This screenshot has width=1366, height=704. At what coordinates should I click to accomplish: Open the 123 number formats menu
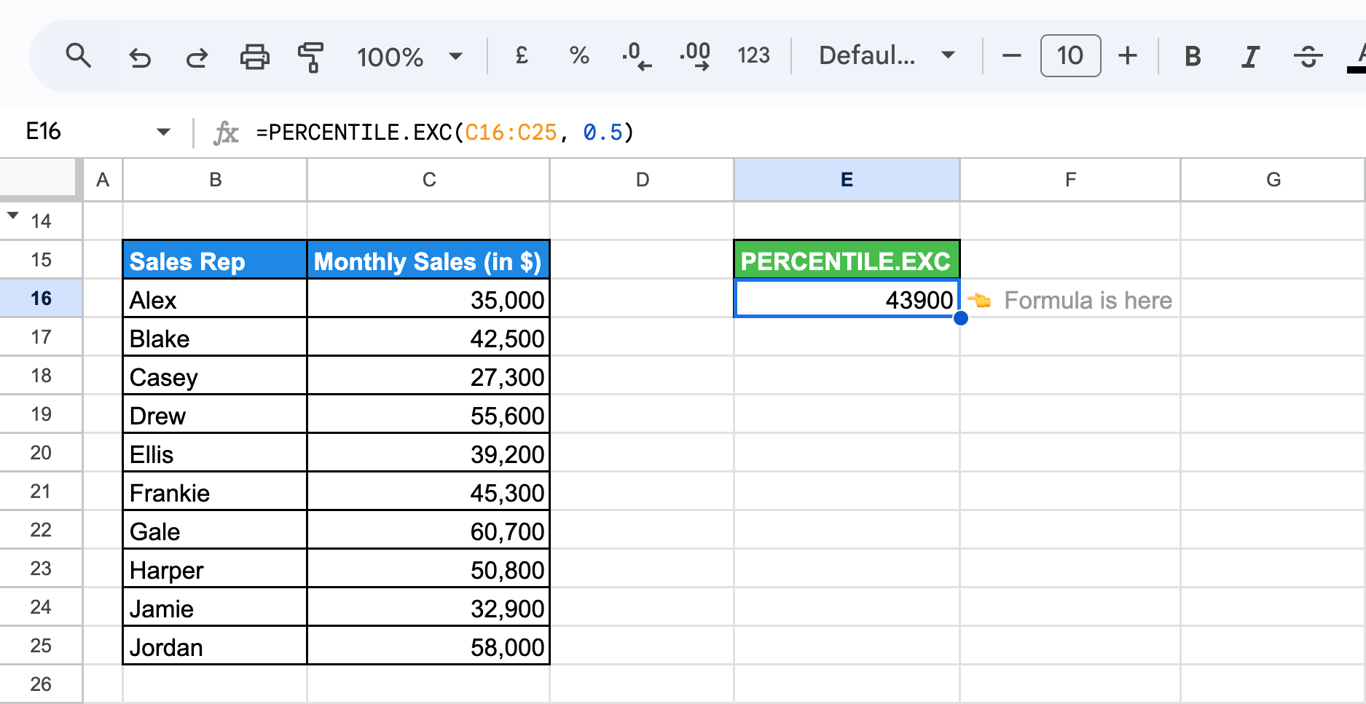[x=753, y=56]
